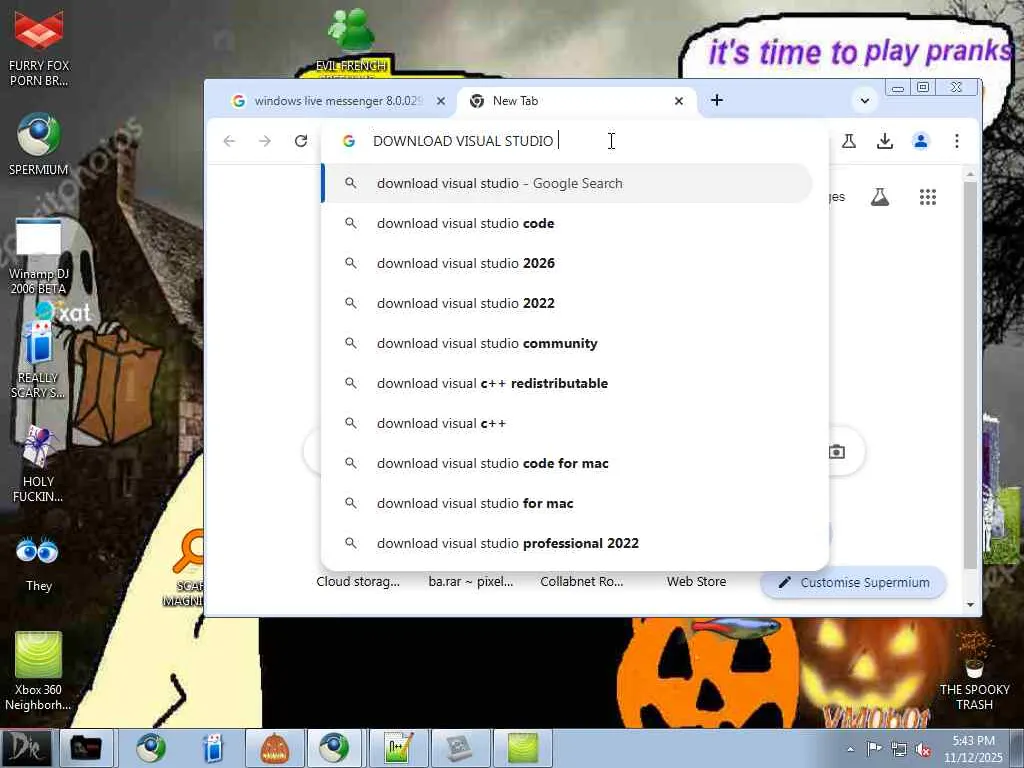Open the Web Store shortcut
Screen dimensions: 1024x768
696,581
